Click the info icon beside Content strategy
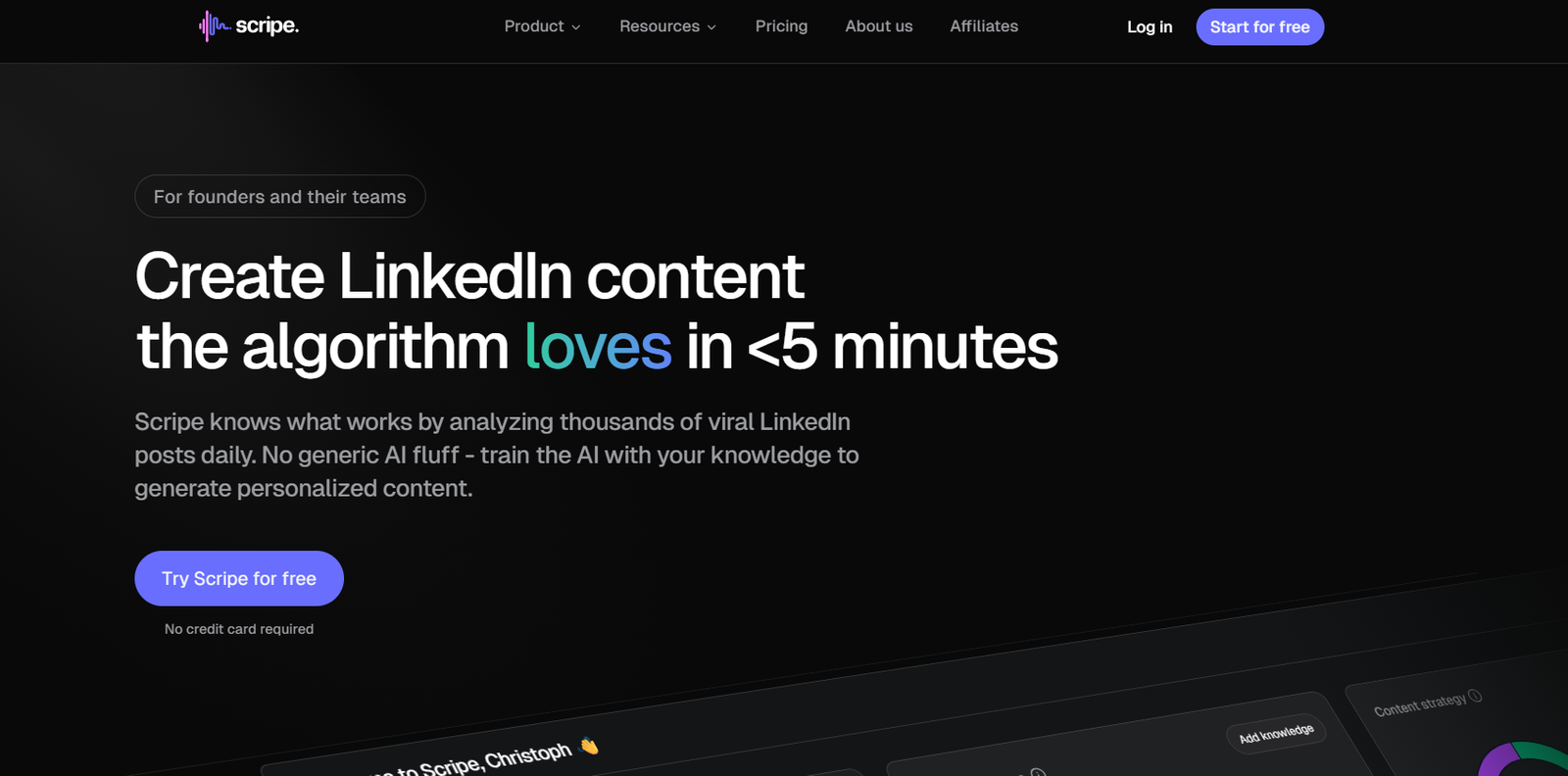The height and width of the screenshot is (776, 1568). (1475, 696)
